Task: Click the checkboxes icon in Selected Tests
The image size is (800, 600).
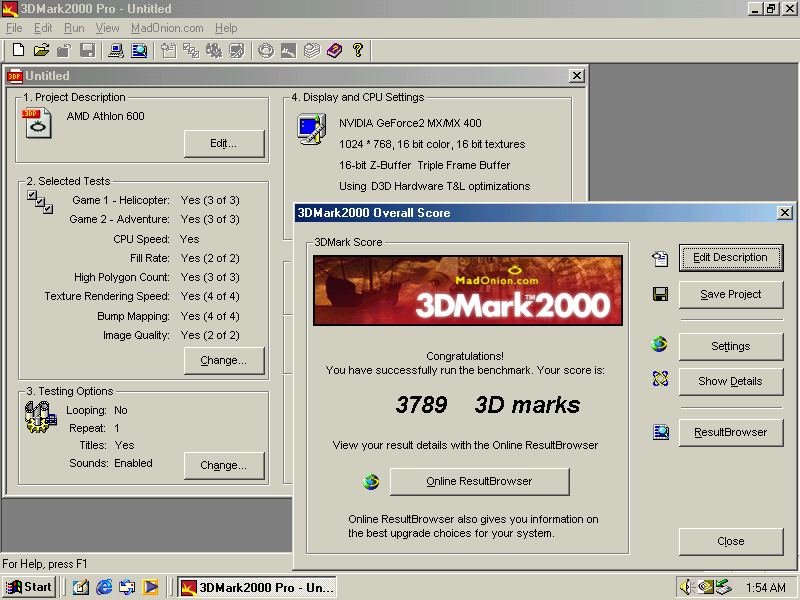Action: pyautogui.click(x=40, y=202)
